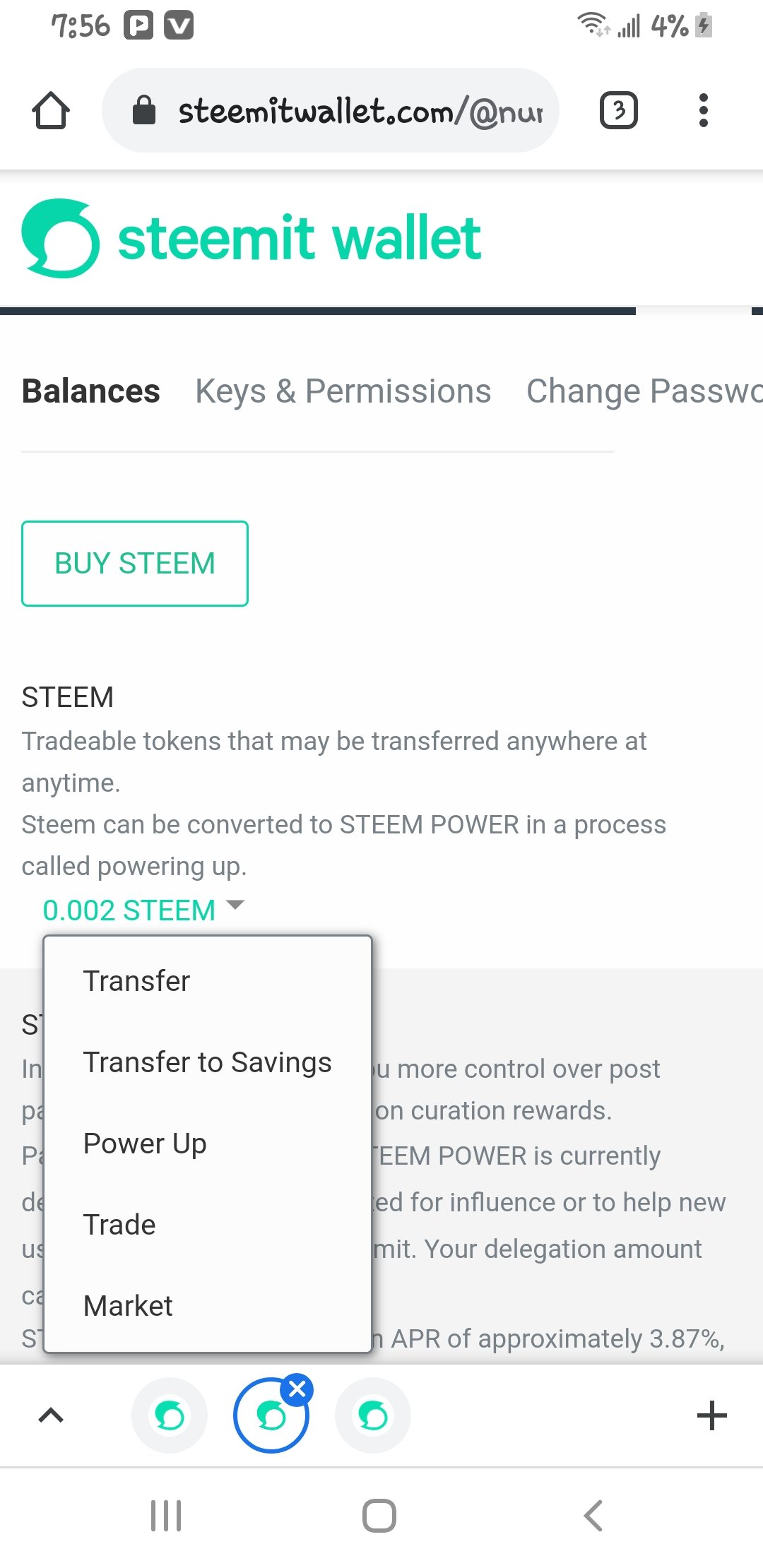Screen dimensions: 763x1568
Task: Open the tab switcher showing 3 tabs
Action: pyautogui.click(x=618, y=111)
